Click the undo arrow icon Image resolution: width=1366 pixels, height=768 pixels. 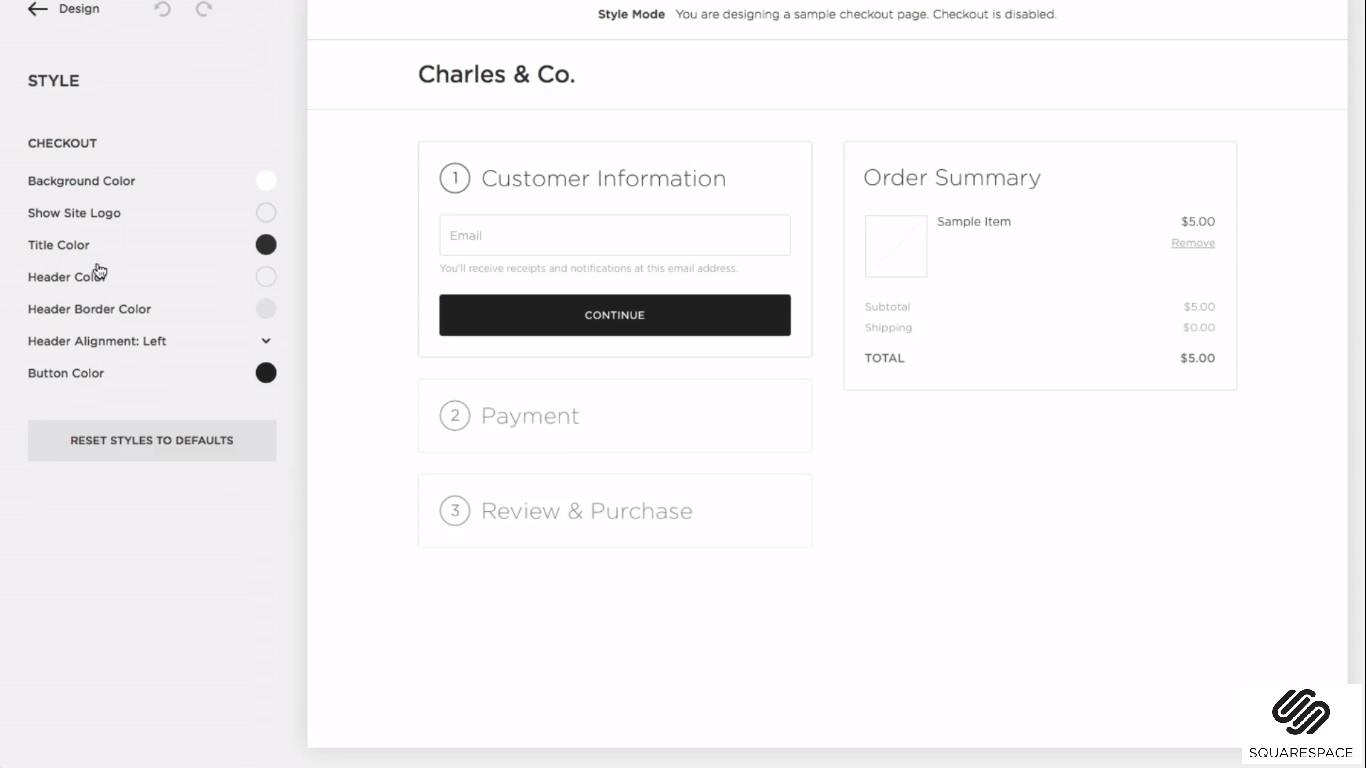click(163, 9)
